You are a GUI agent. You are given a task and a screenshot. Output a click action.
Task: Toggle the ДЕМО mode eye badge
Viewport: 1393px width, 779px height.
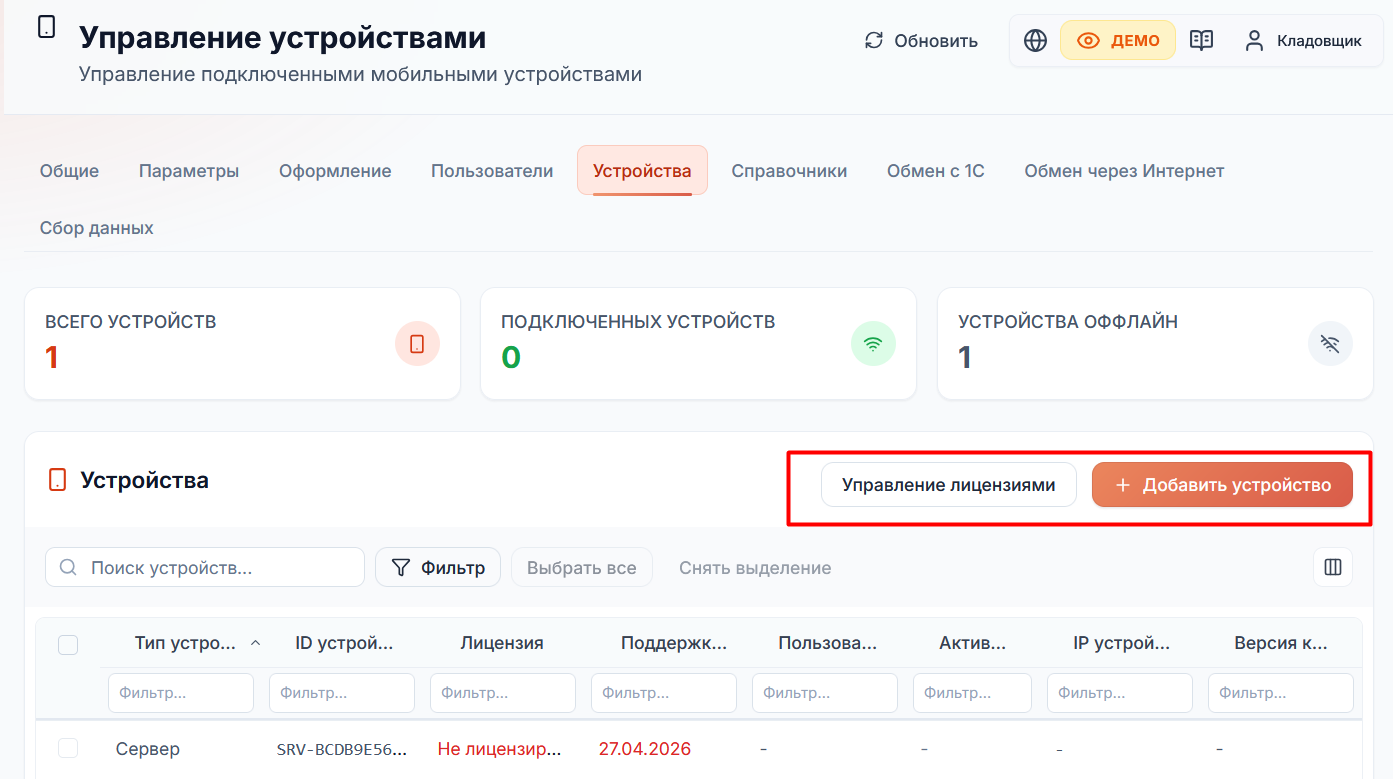pos(1117,41)
